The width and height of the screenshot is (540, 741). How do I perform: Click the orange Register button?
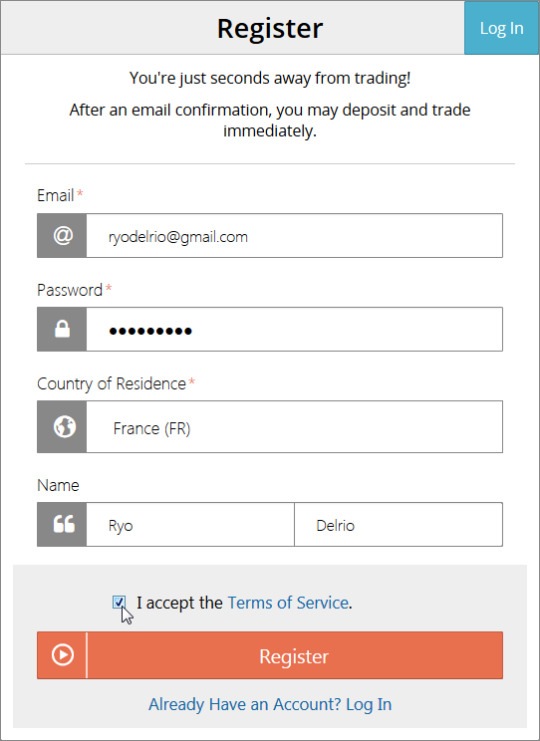click(270, 655)
